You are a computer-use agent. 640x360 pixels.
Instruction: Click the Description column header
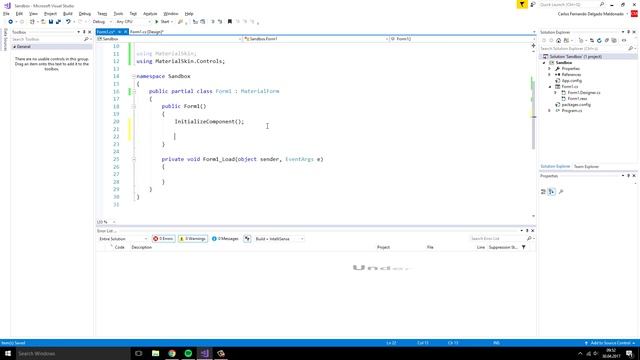pyautogui.click(x=142, y=247)
